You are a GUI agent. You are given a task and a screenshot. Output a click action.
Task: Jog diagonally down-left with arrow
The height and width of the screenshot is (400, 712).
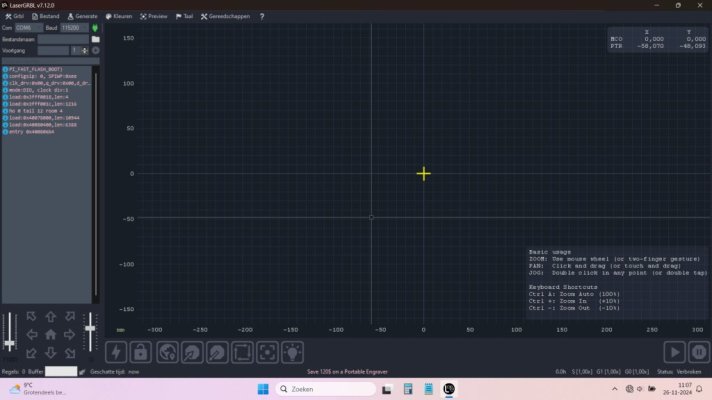(31, 353)
